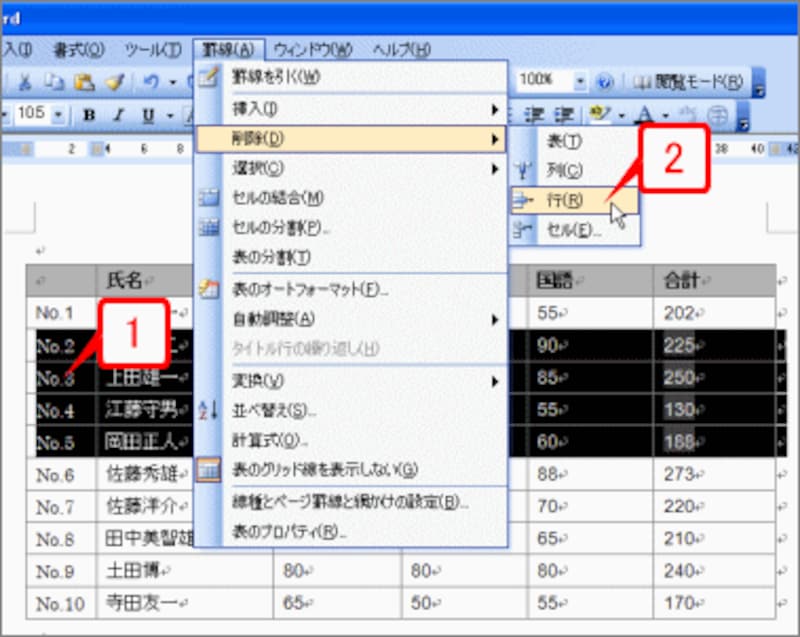This screenshot has width=800, height=637.
Task: Open the font color dropdown arrow
Action: 665,116
